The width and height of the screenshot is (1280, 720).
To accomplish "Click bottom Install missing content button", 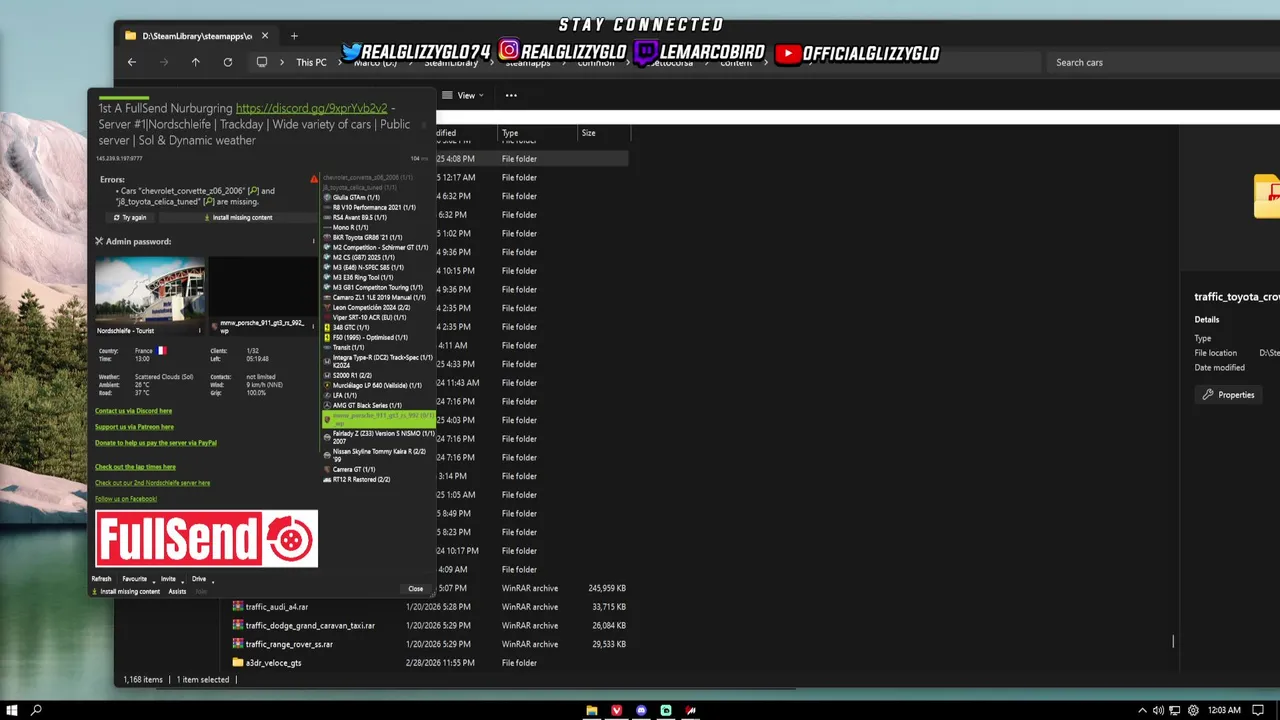I will point(126,591).
